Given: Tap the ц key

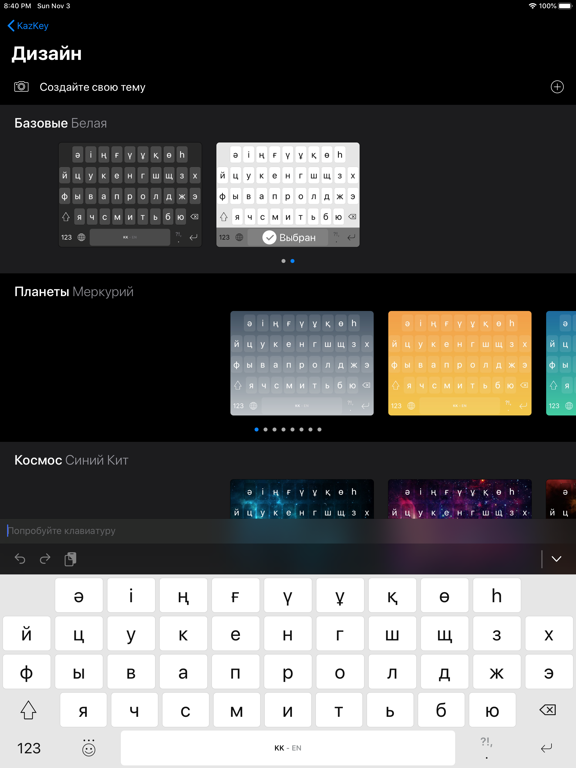Looking at the screenshot, I should click(79, 633).
